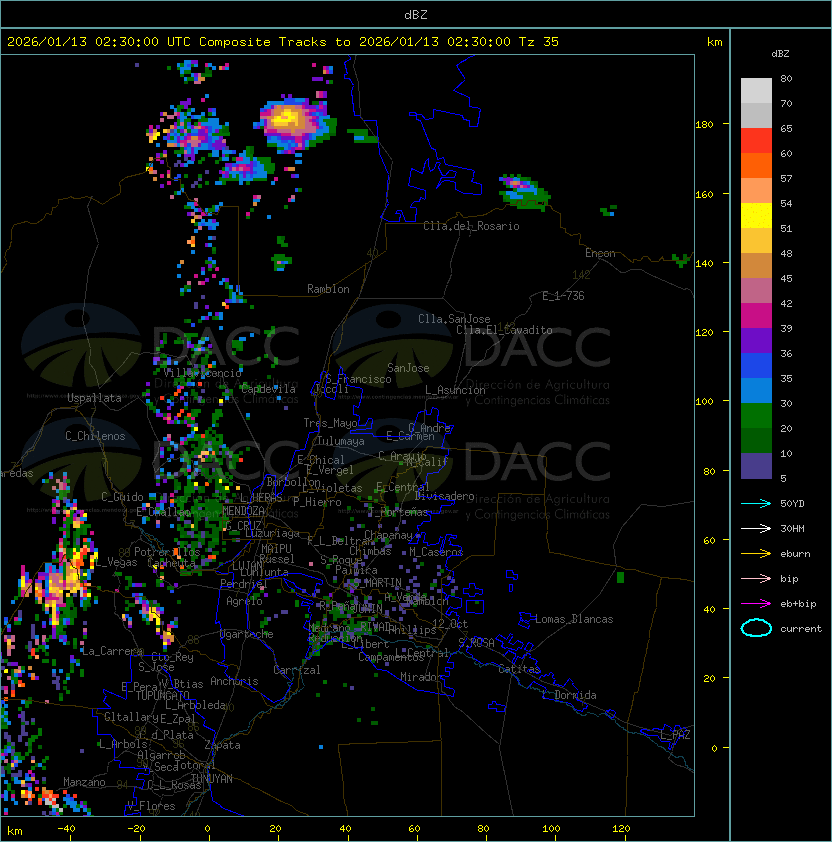Viewport: 832px width, 842px height.
Task: Click the cyan ellipse beside 'current'
Action: [756, 628]
